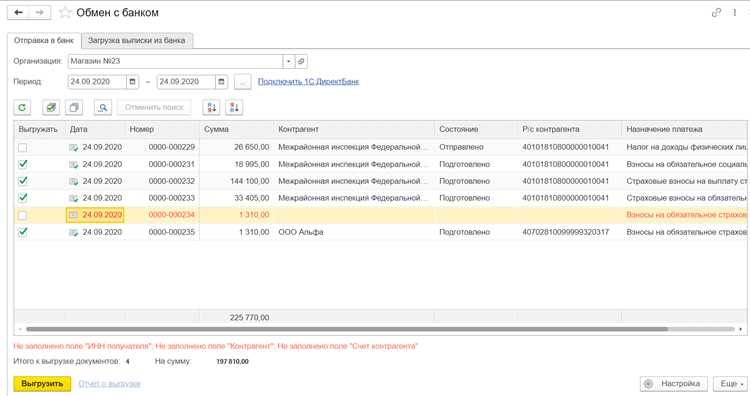Click the yellow Выгрузить button
The height and width of the screenshot is (396, 750).
[x=42, y=384]
